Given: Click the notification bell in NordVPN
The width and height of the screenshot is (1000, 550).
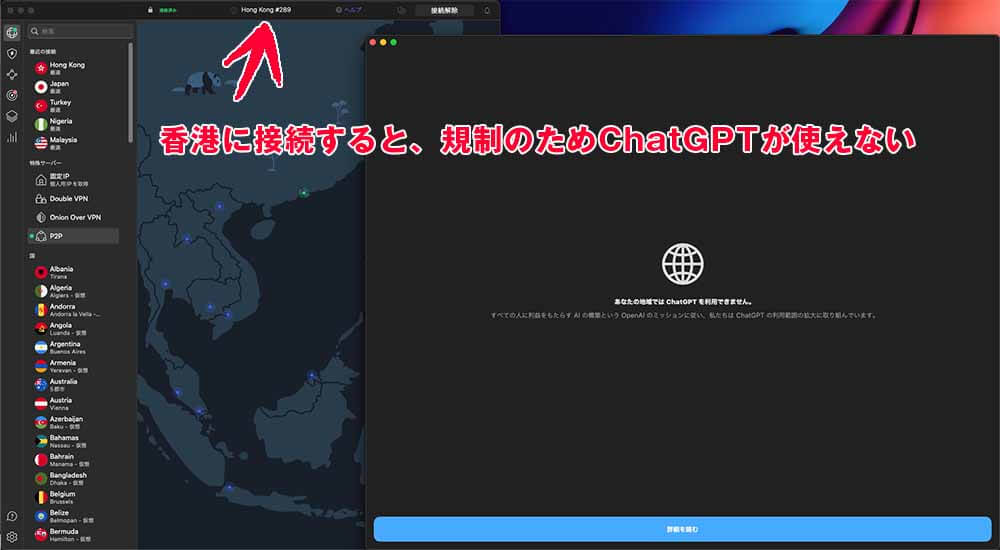Looking at the screenshot, I should coord(487,10).
